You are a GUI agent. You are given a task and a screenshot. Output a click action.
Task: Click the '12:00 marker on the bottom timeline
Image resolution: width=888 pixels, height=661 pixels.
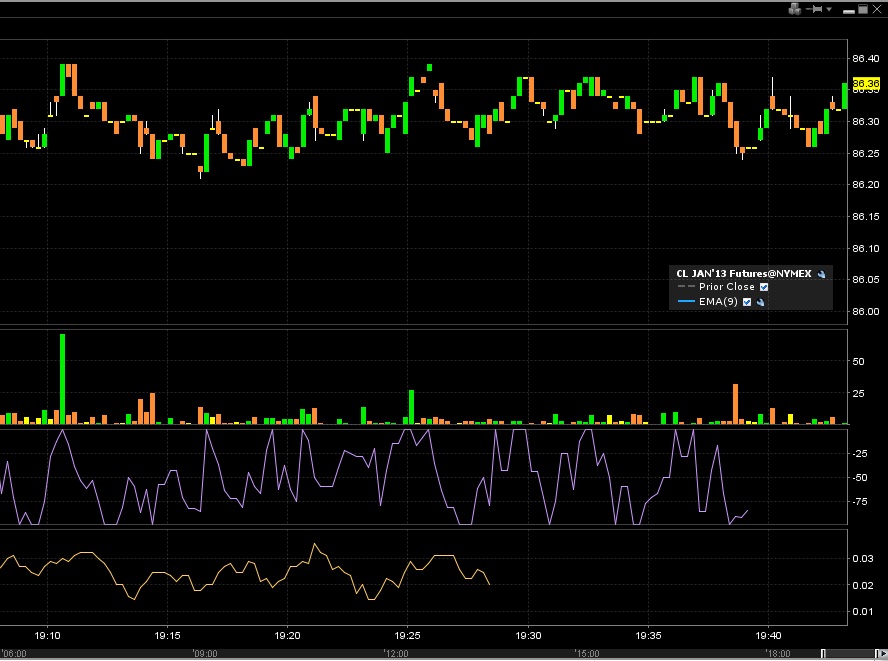pyautogui.click(x=397, y=653)
